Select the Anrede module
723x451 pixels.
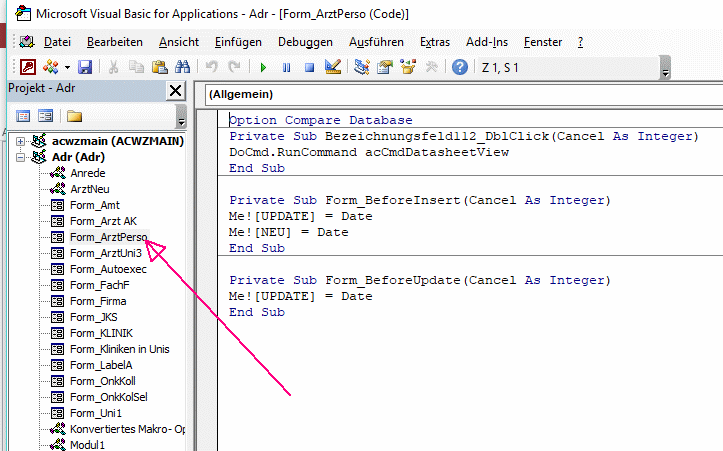point(88,173)
